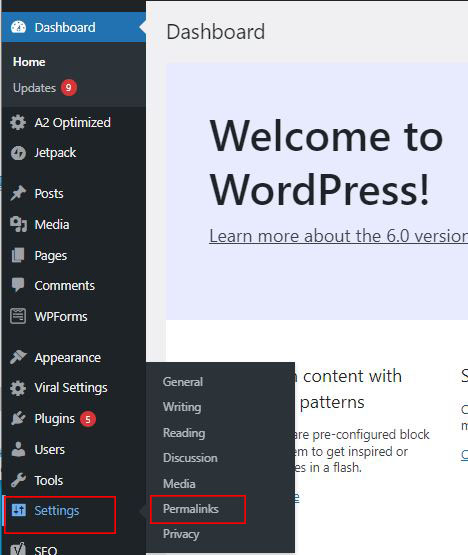Image resolution: width=468 pixels, height=555 pixels.
Task: Click the Tools wrench icon
Action: point(18,480)
